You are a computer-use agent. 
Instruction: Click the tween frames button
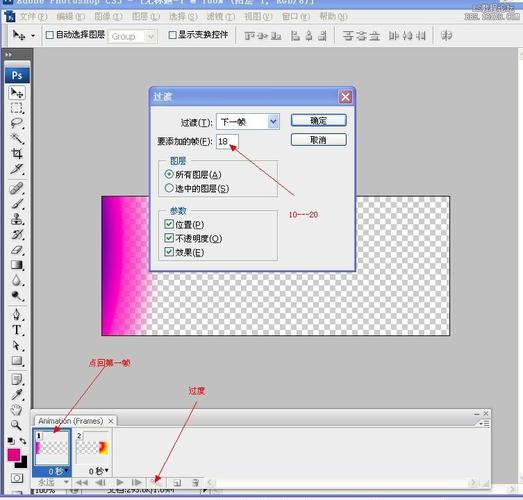(157, 482)
